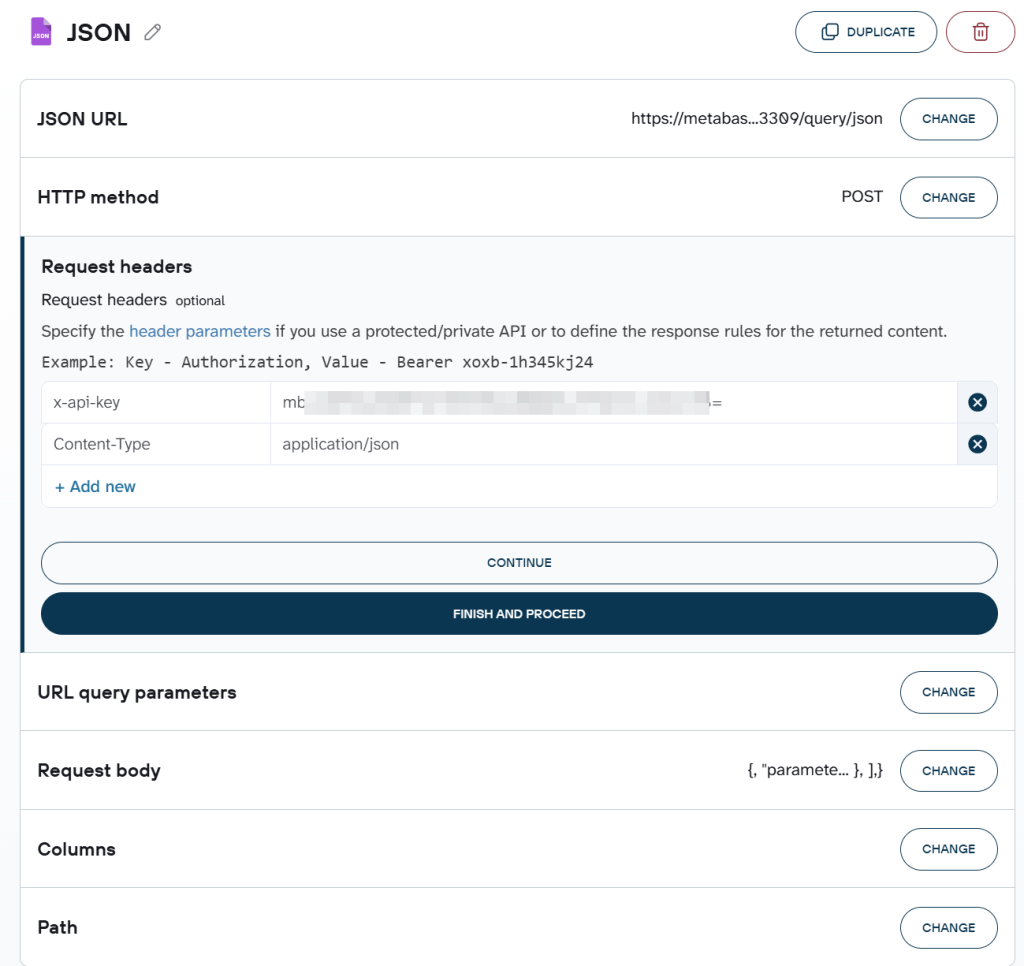Click the Continue button
Screen dimensions: 1024x966
tap(519, 563)
